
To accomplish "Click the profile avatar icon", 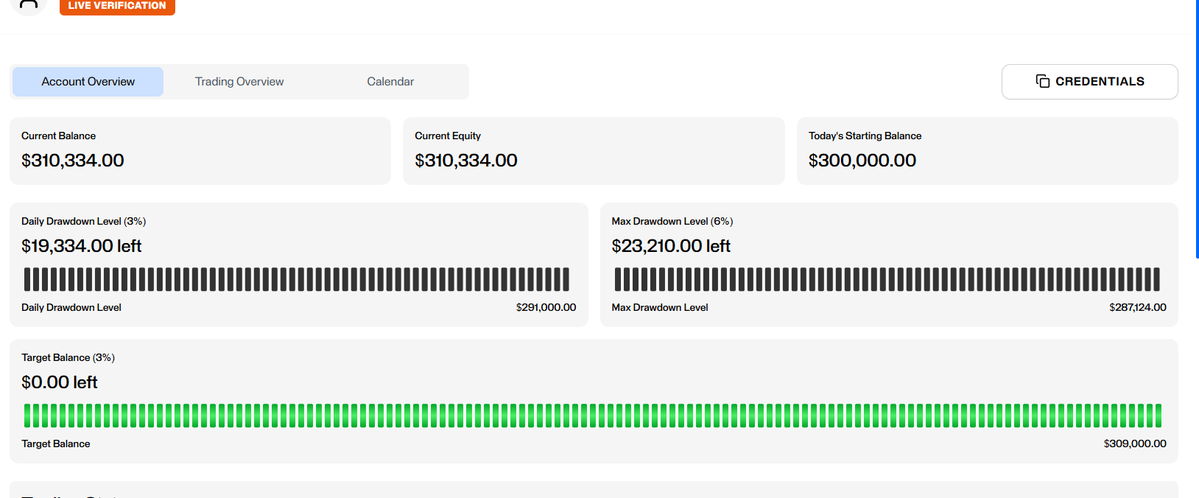I will coord(29,5).
